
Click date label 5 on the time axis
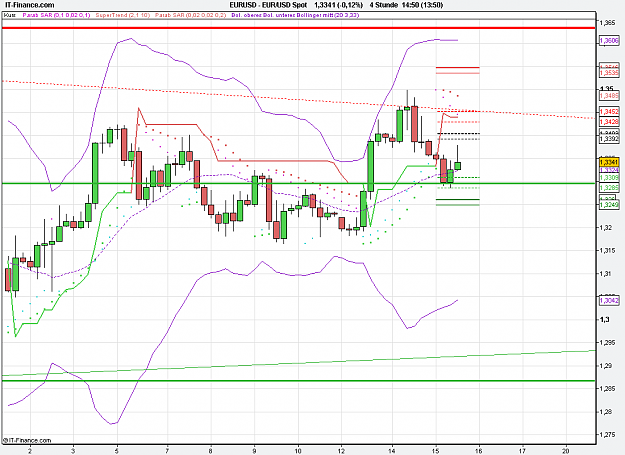coord(117,451)
